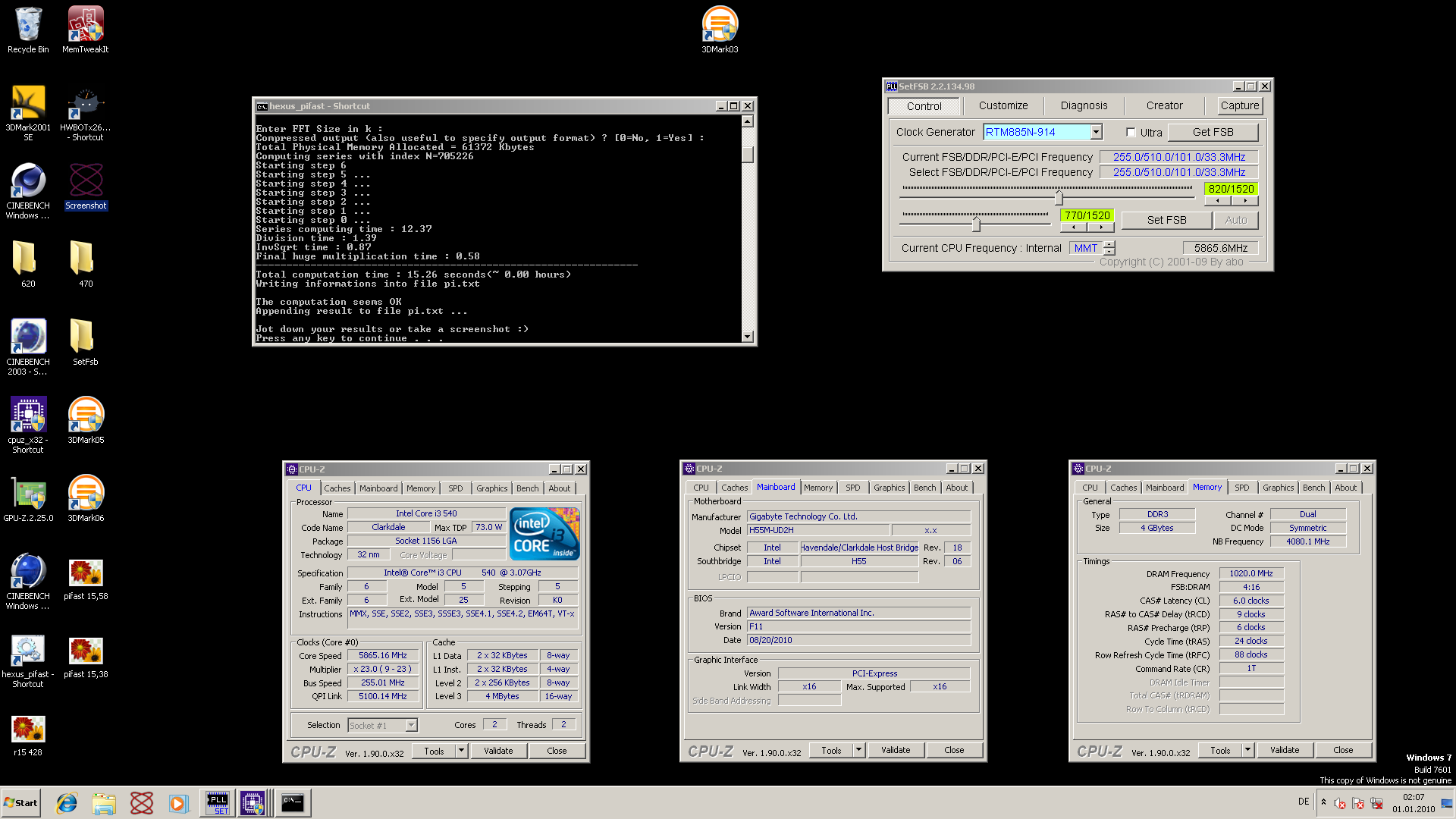Click the Start button
1456x819 pixels.
point(21,803)
